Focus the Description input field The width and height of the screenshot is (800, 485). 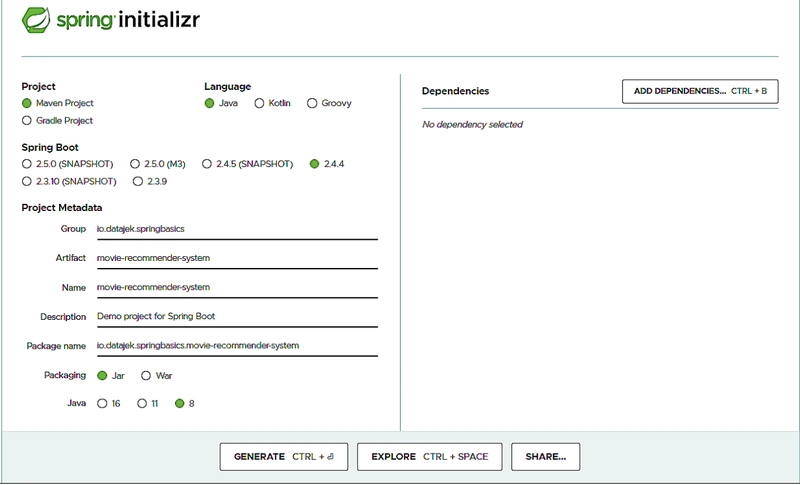pyautogui.click(x=236, y=317)
